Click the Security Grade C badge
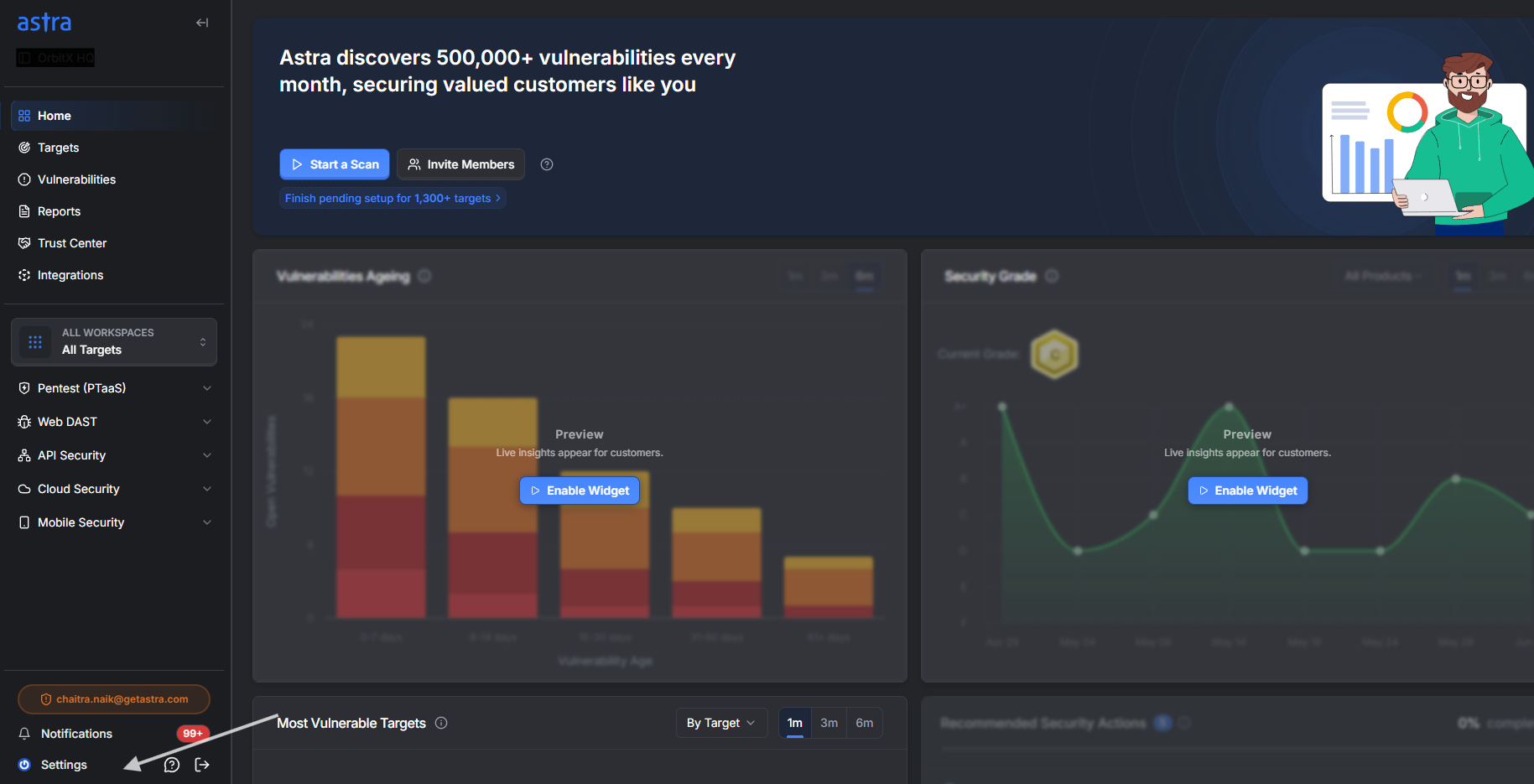Viewport: 1534px width, 784px height. click(x=1054, y=354)
